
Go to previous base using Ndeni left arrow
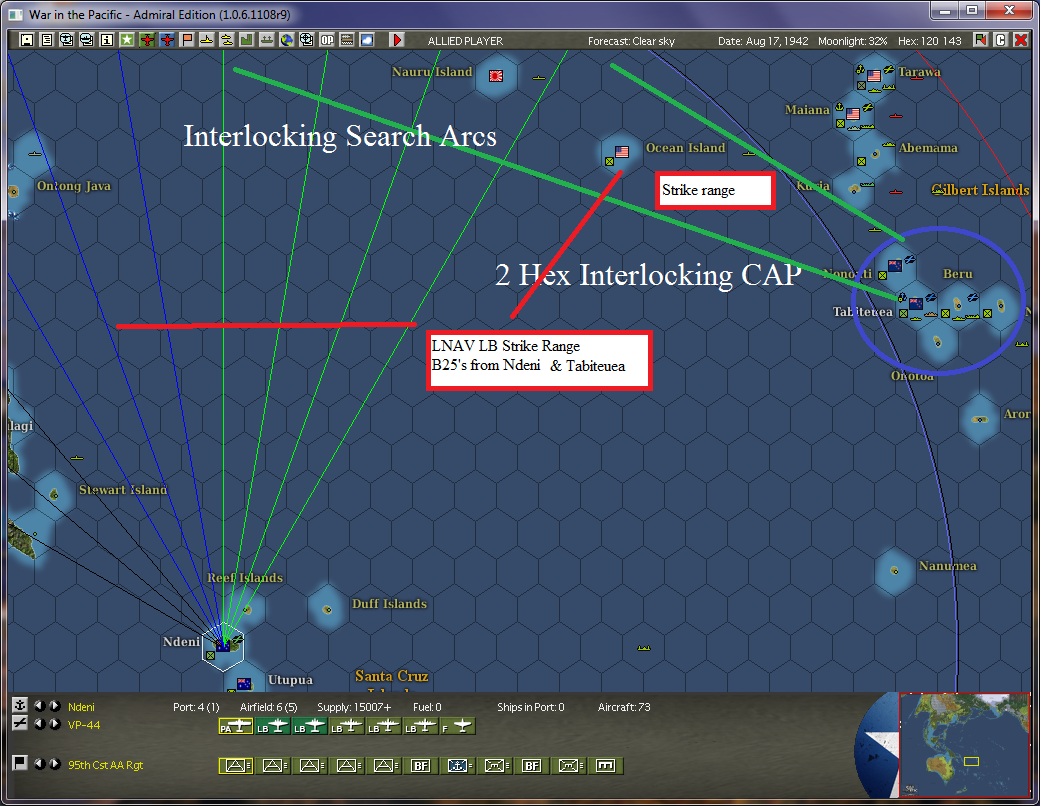pyautogui.click(x=40, y=706)
